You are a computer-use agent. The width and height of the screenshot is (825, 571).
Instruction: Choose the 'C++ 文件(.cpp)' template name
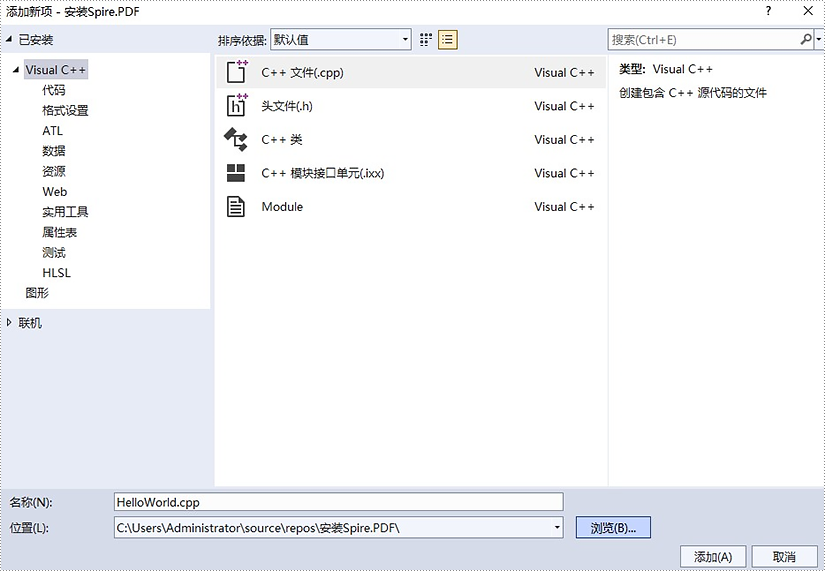coord(303,73)
